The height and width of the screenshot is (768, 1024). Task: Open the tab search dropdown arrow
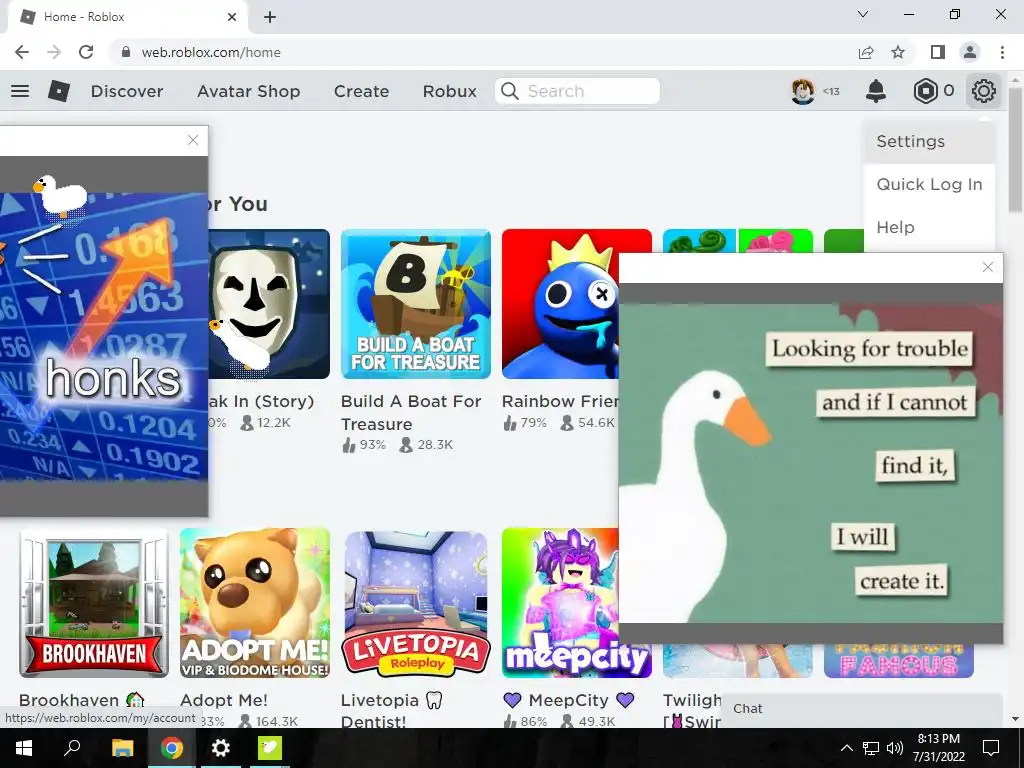click(x=863, y=14)
